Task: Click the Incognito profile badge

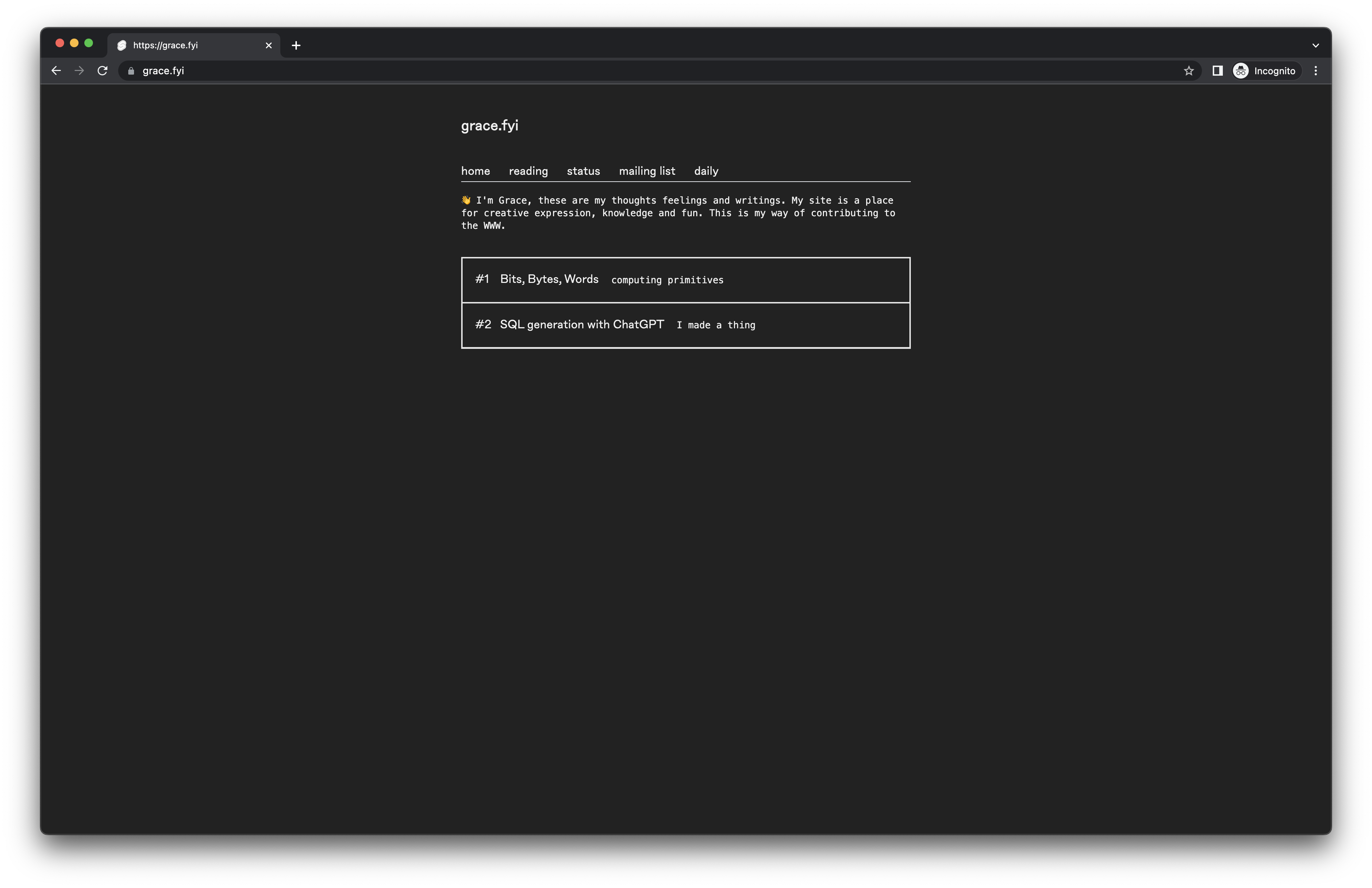Action: point(1265,71)
